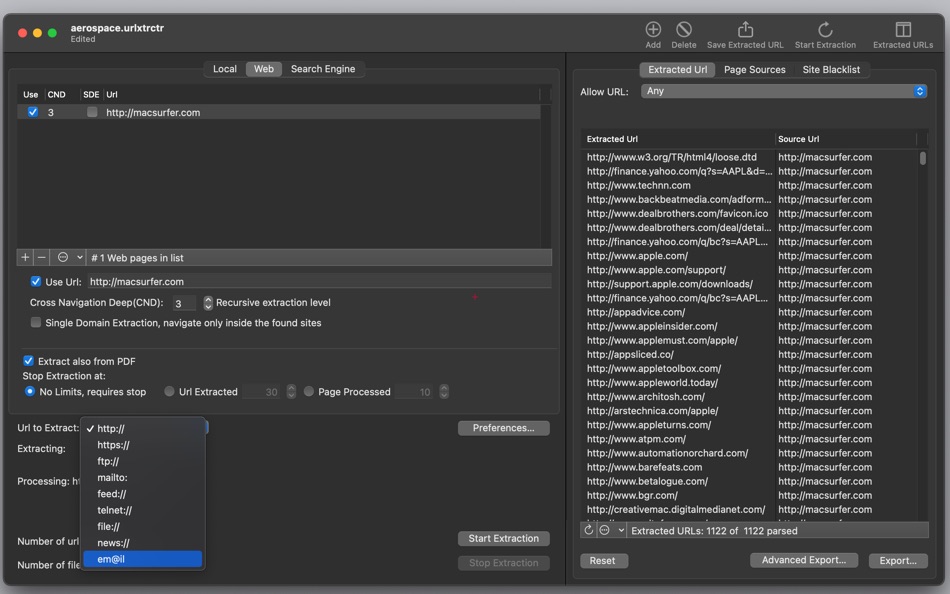Select the Url Extracted radio button
The image size is (950, 594).
click(x=169, y=392)
